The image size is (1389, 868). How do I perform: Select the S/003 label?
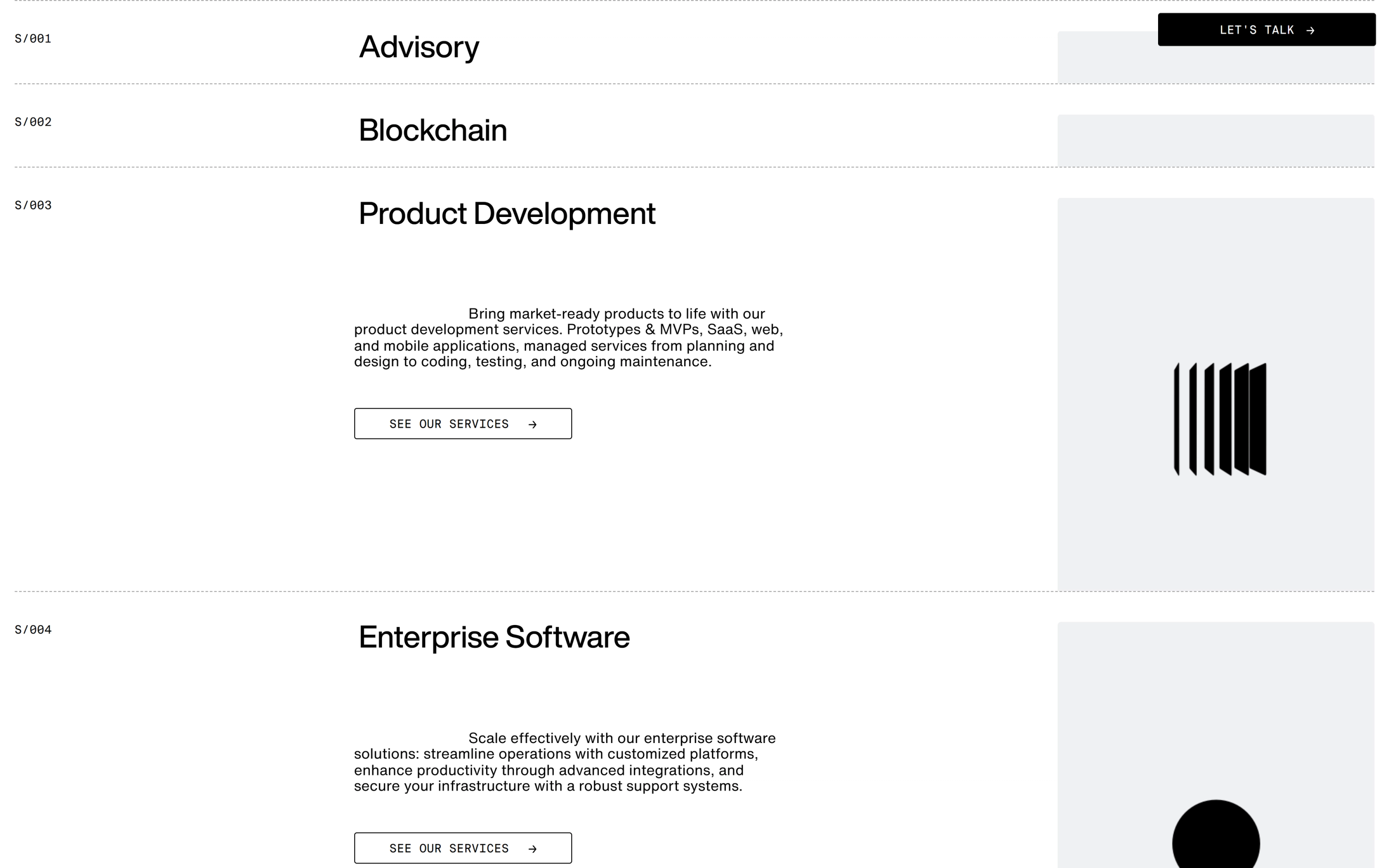pyautogui.click(x=33, y=205)
